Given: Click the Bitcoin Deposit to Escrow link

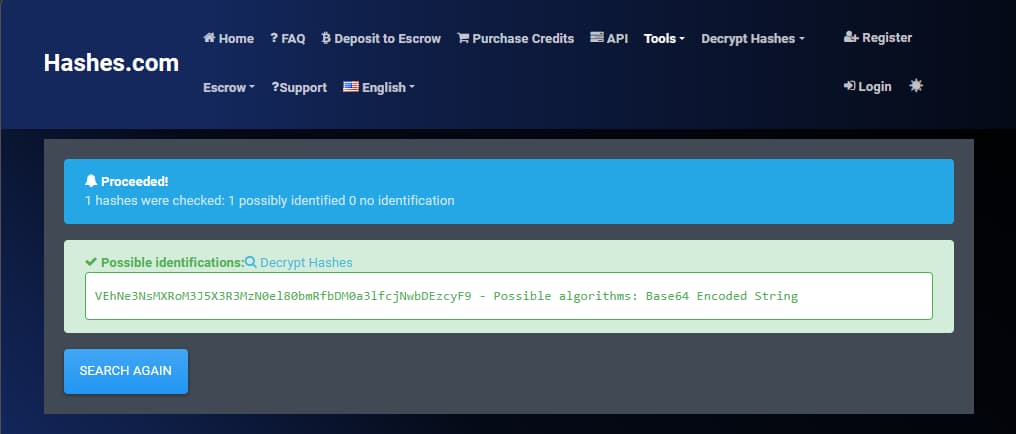Looking at the screenshot, I should pyautogui.click(x=381, y=38).
